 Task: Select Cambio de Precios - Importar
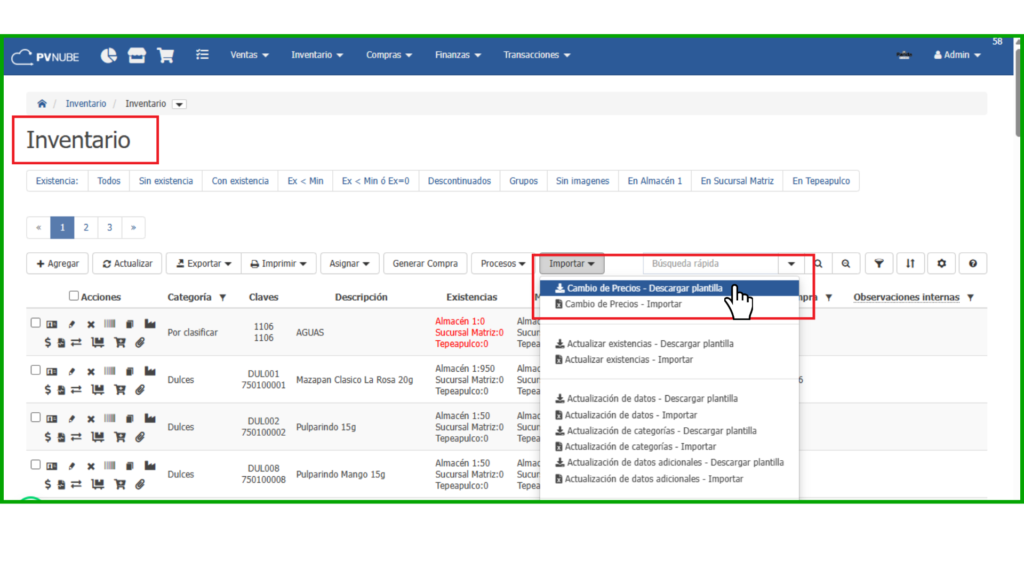point(623,304)
